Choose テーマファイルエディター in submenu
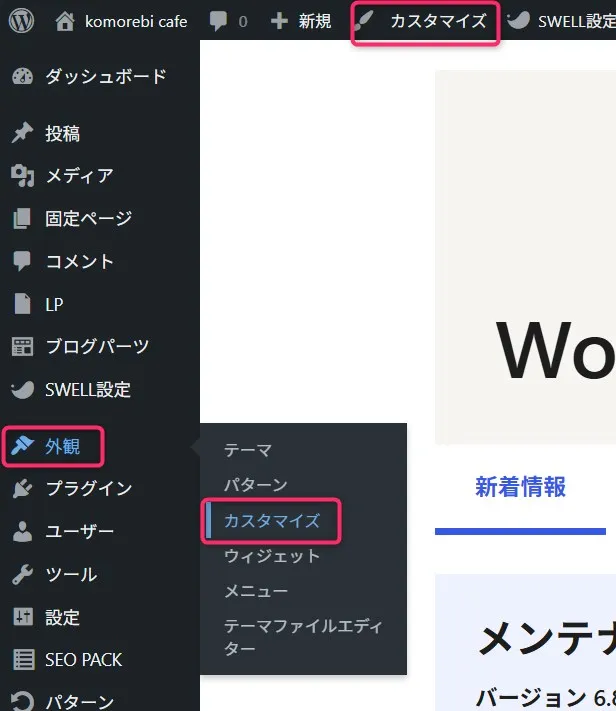This screenshot has height=711, width=616. click(x=303, y=637)
